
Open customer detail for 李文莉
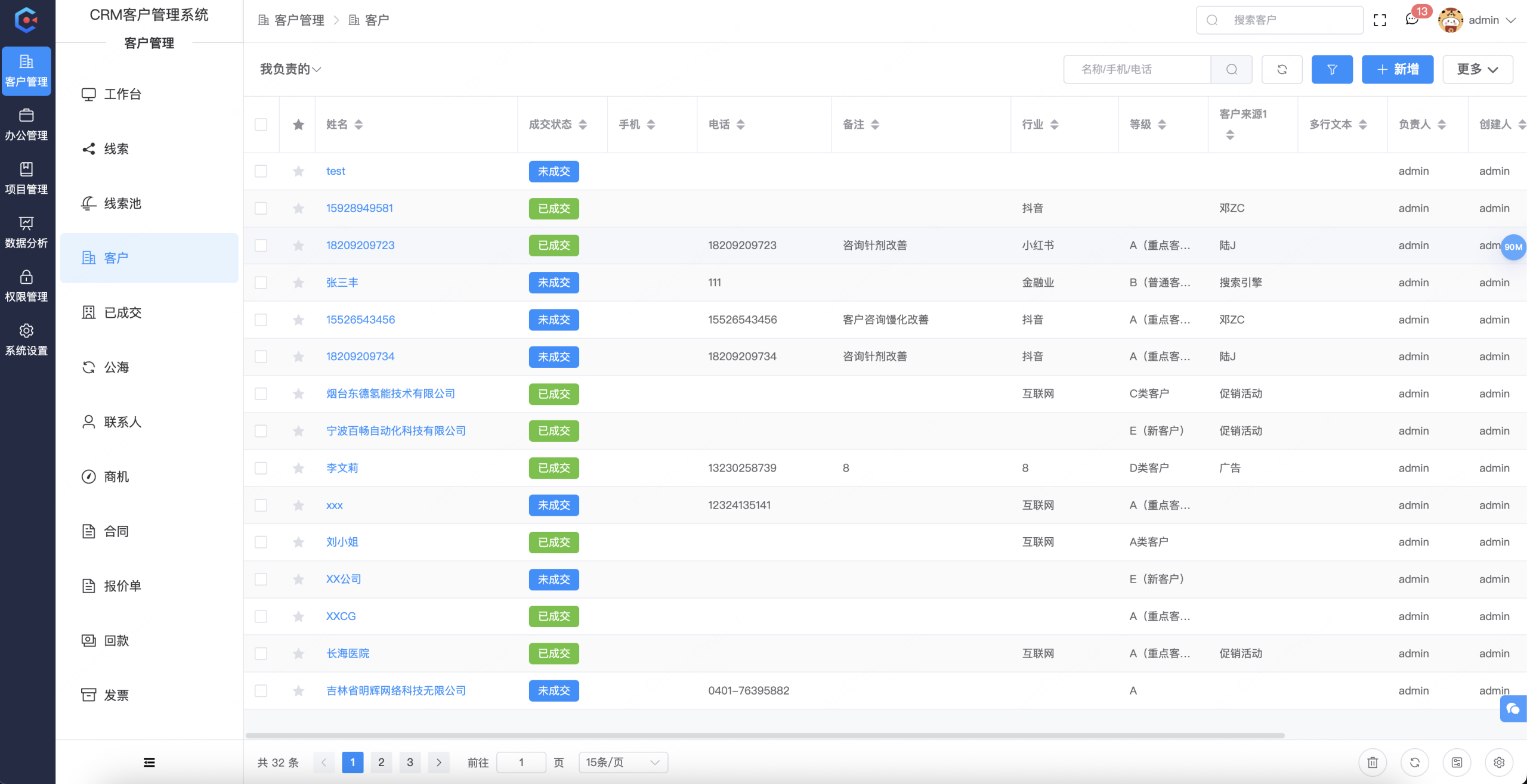pos(342,468)
